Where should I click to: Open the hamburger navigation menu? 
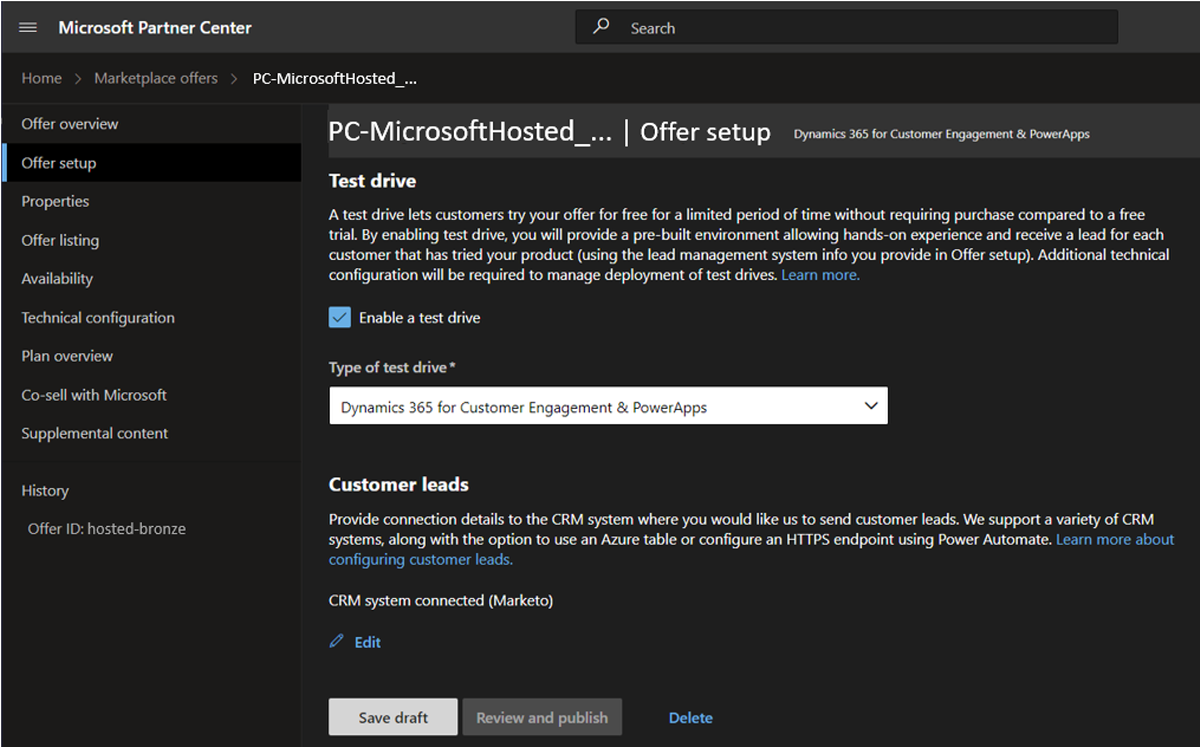(28, 28)
